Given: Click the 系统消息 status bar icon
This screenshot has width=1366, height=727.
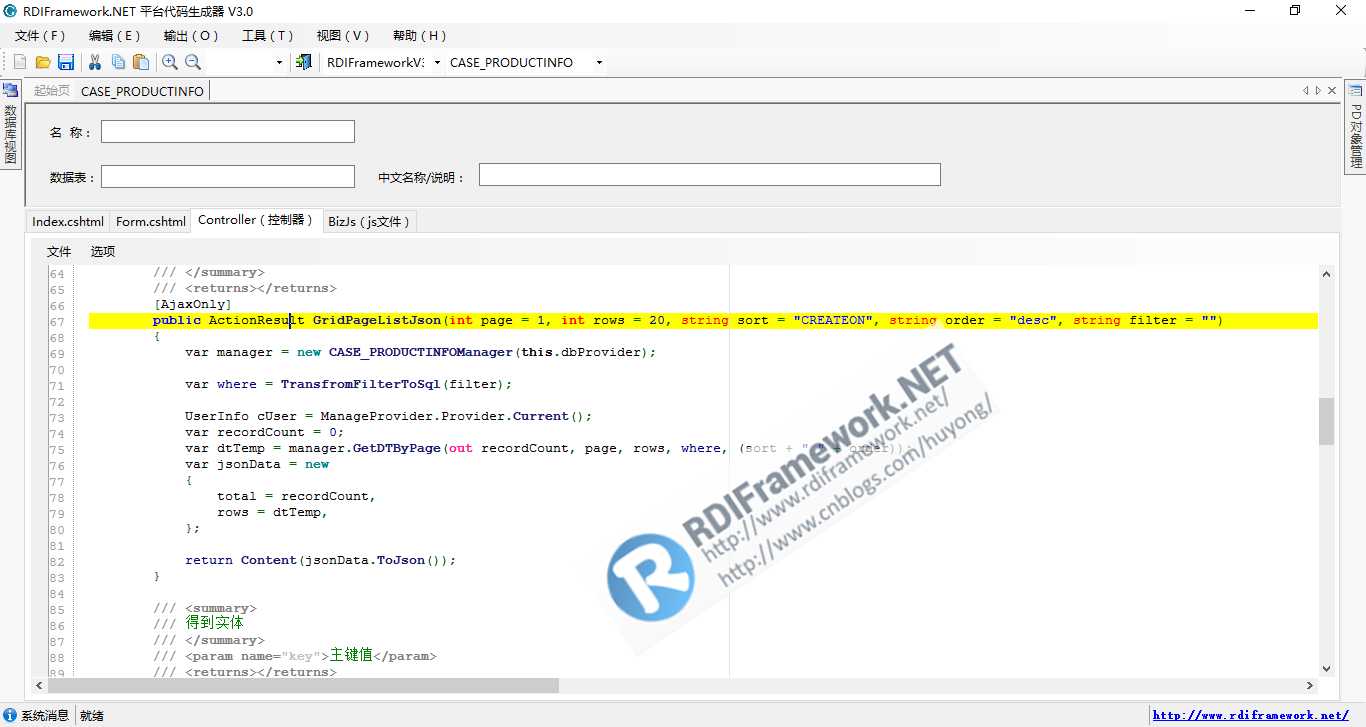Looking at the screenshot, I should click(10, 715).
